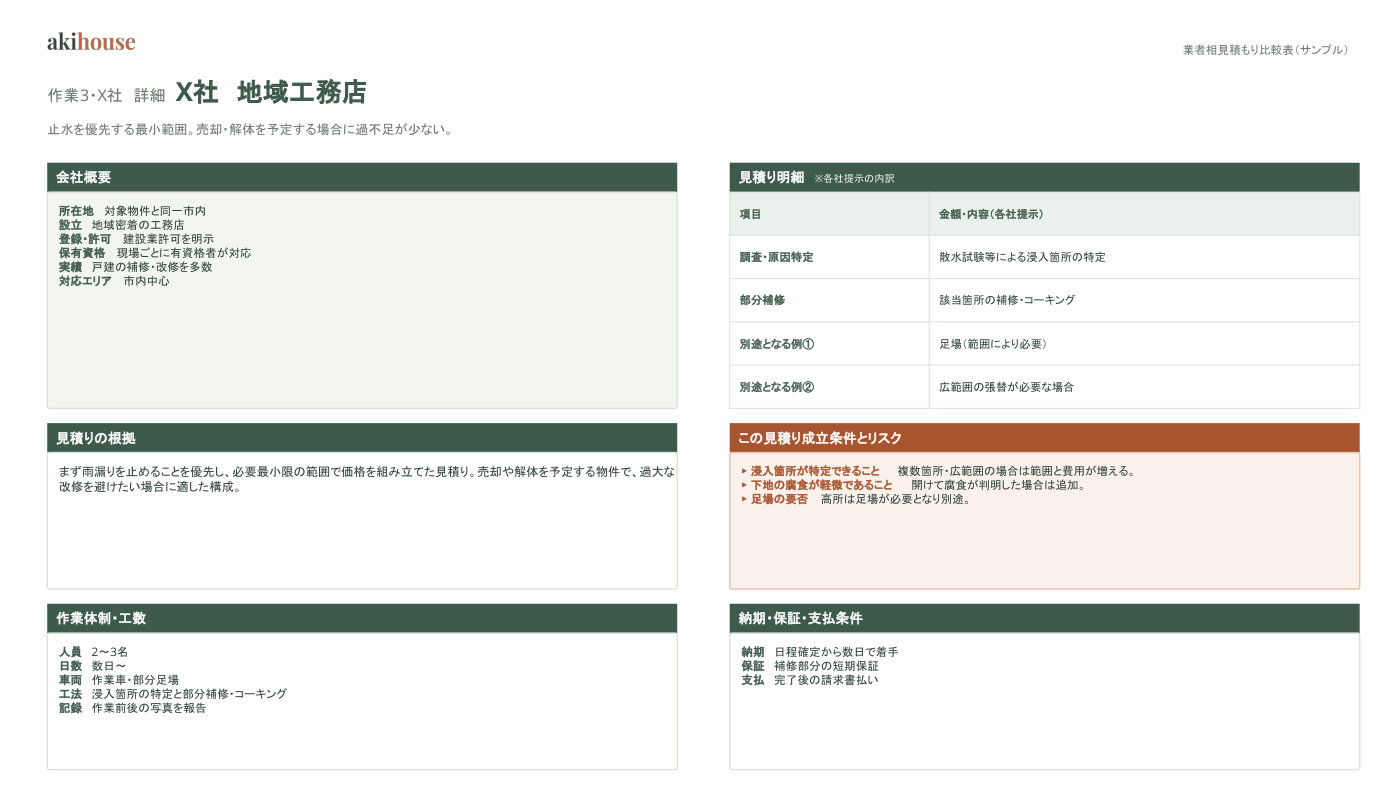Click the '項目' column header
Screen dimensions: 1400x788
[829, 214]
